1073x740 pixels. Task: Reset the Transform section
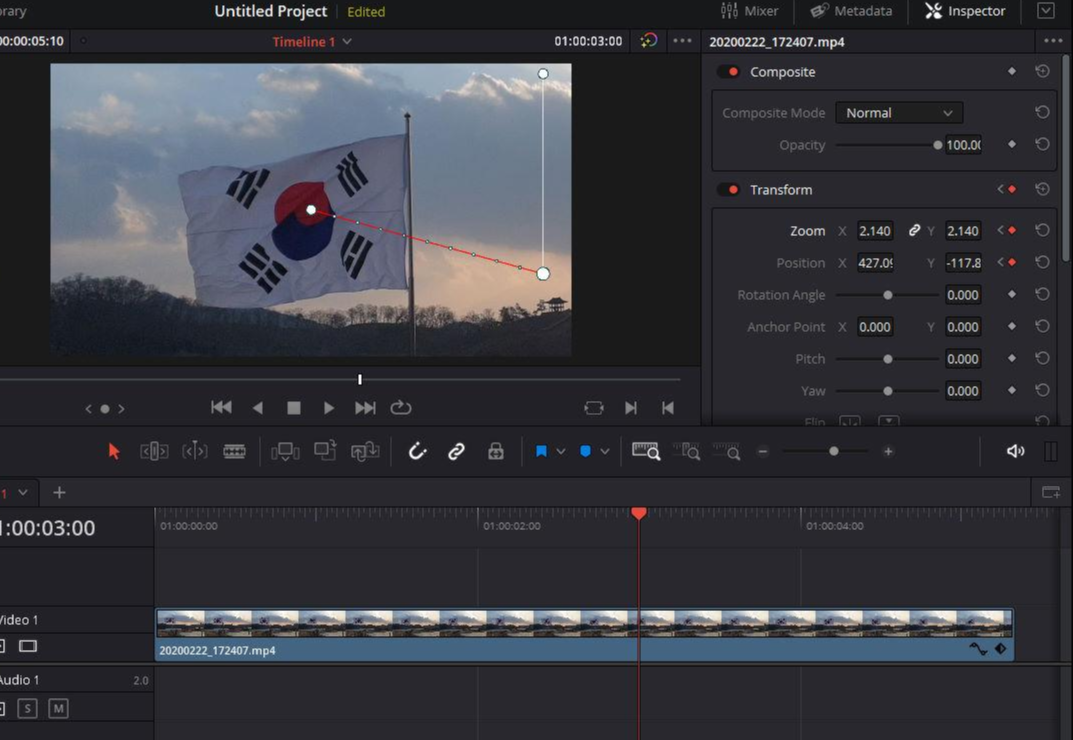(1042, 189)
